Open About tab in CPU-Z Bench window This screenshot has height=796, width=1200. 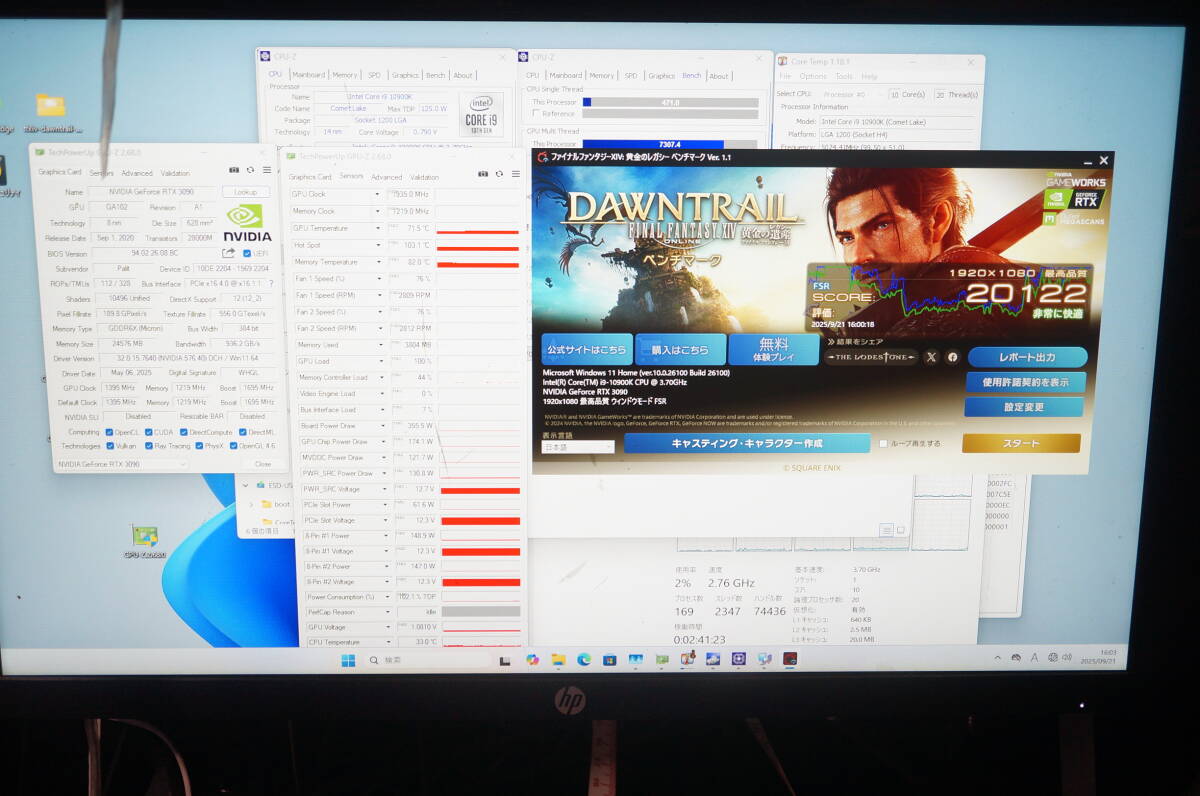[719, 76]
